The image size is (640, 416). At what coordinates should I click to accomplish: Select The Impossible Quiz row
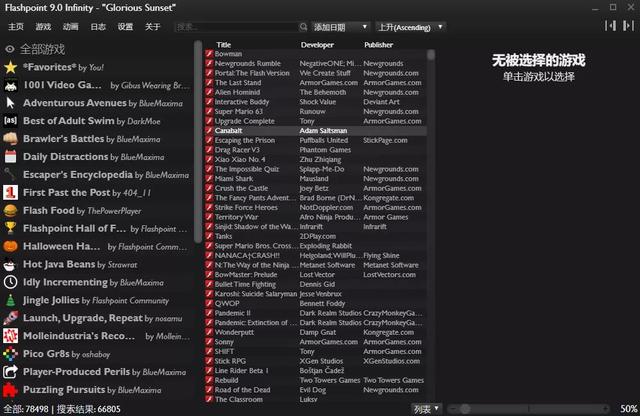pyautogui.click(x=316, y=169)
